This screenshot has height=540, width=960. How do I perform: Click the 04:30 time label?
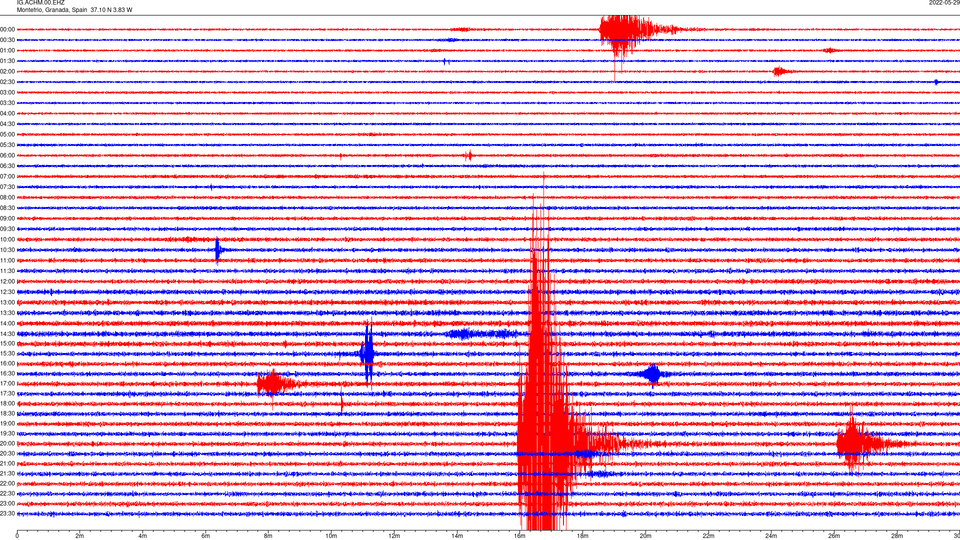click(x=7, y=124)
